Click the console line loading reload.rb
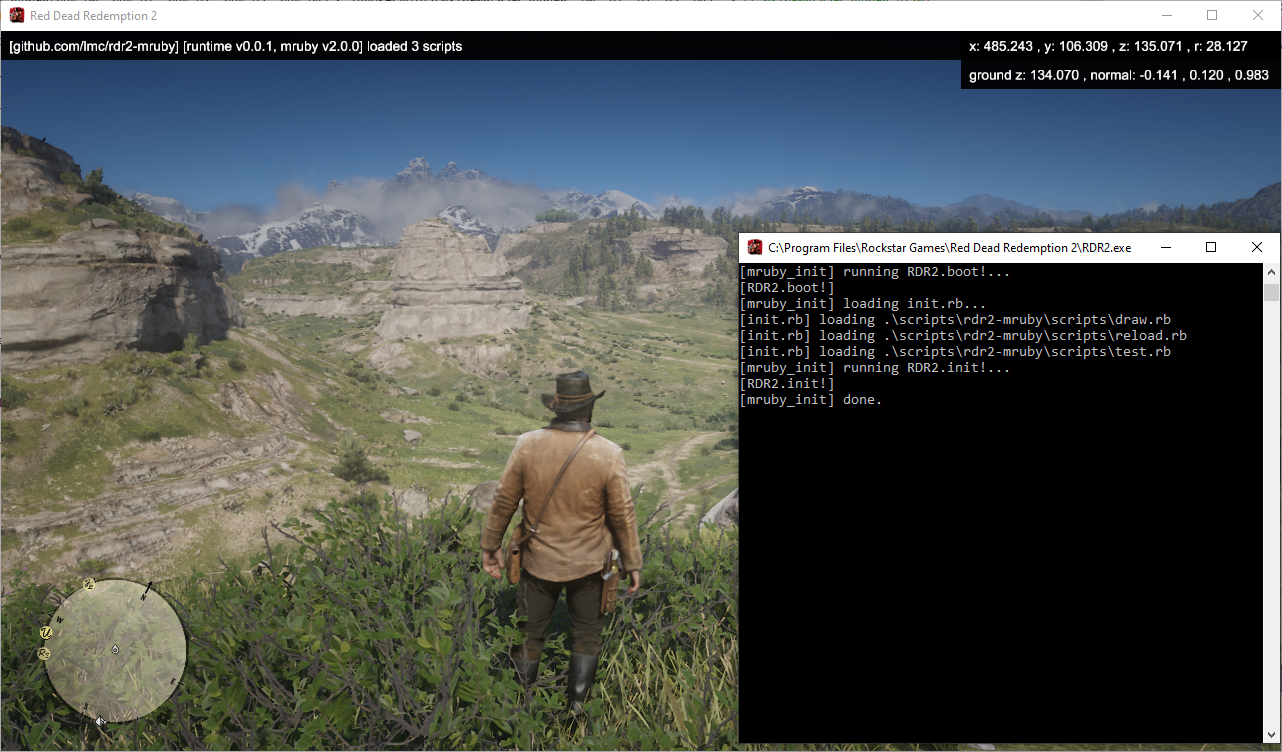This screenshot has height=752, width=1282. tap(963, 336)
